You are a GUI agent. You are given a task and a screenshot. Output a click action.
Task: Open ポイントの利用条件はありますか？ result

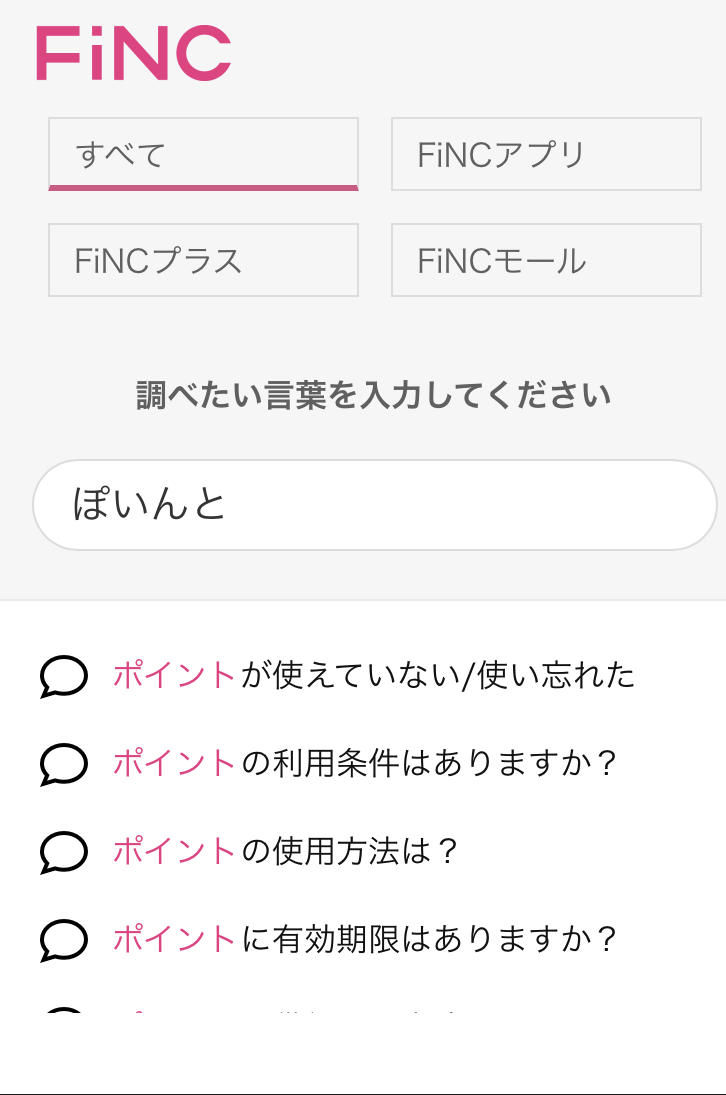(x=366, y=764)
